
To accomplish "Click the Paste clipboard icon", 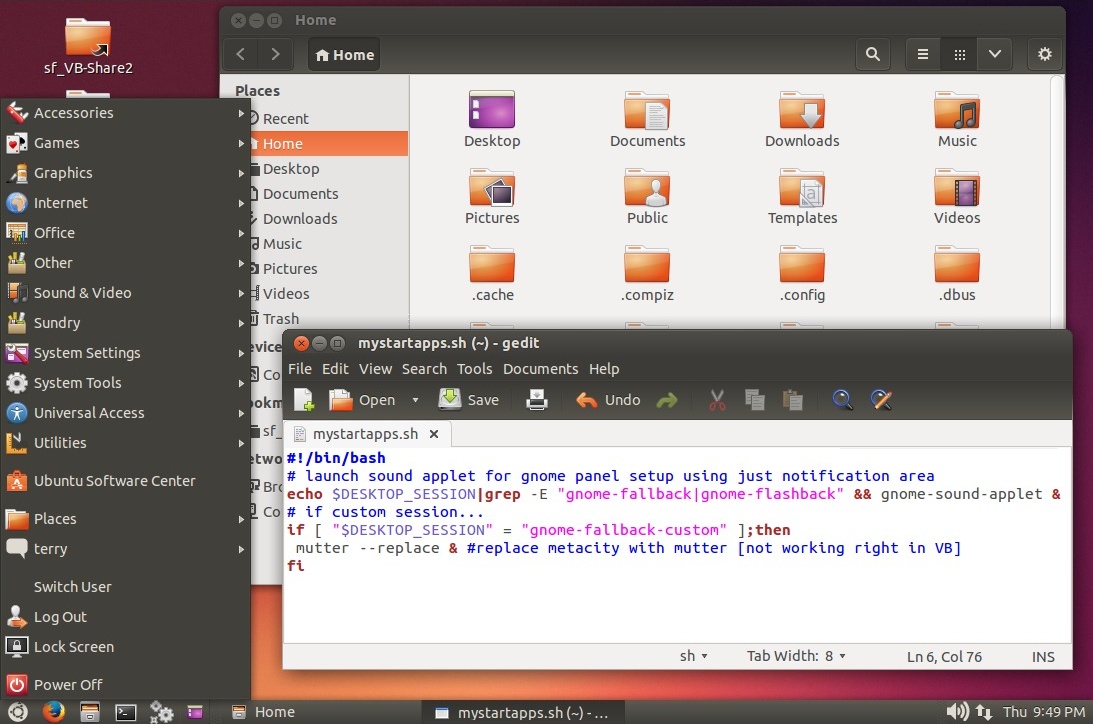I will pos(792,400).
